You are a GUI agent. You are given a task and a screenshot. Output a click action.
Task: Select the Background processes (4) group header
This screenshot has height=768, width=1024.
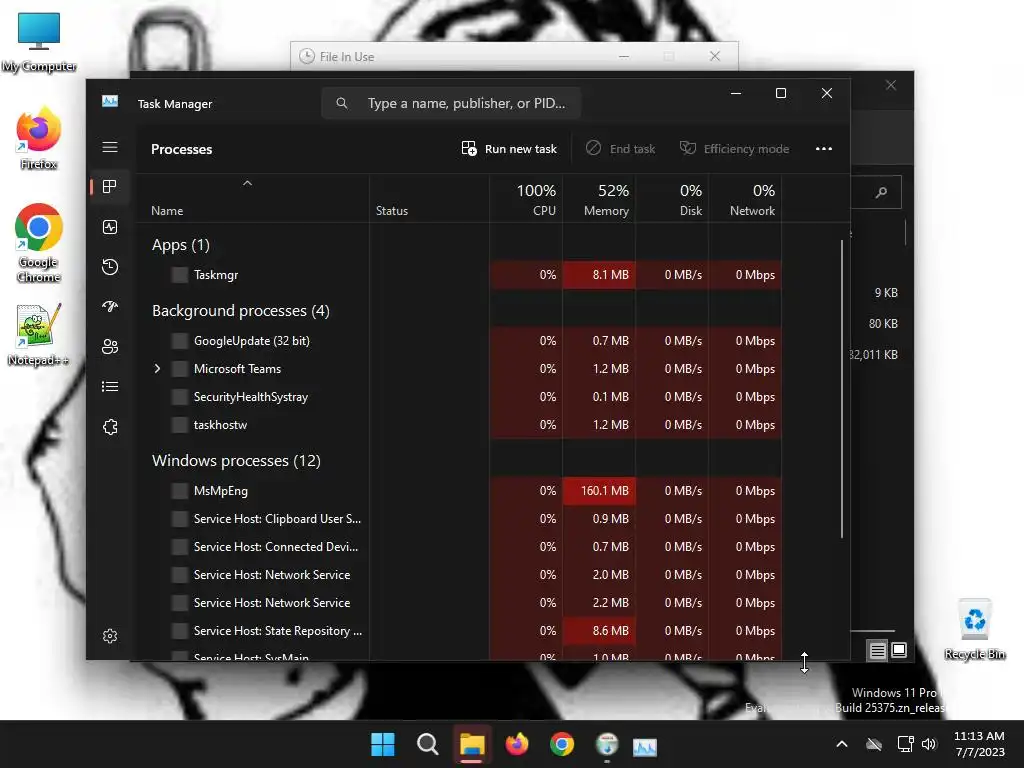pyautogui.click(x=241, y=311)
